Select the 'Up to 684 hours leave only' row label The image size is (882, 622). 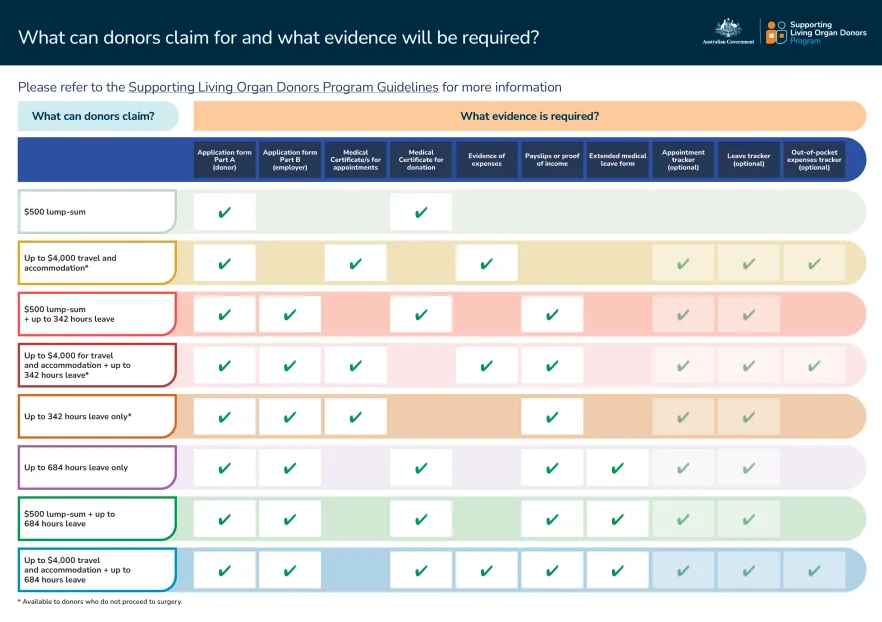[97, 467]
